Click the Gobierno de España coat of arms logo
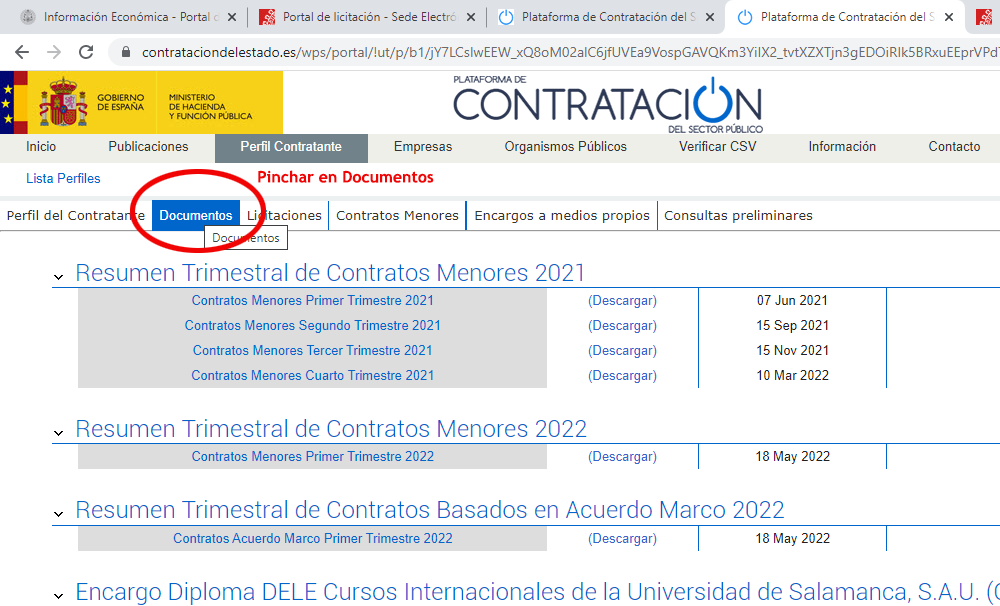The image size is (1000, 606). (63, 102)
